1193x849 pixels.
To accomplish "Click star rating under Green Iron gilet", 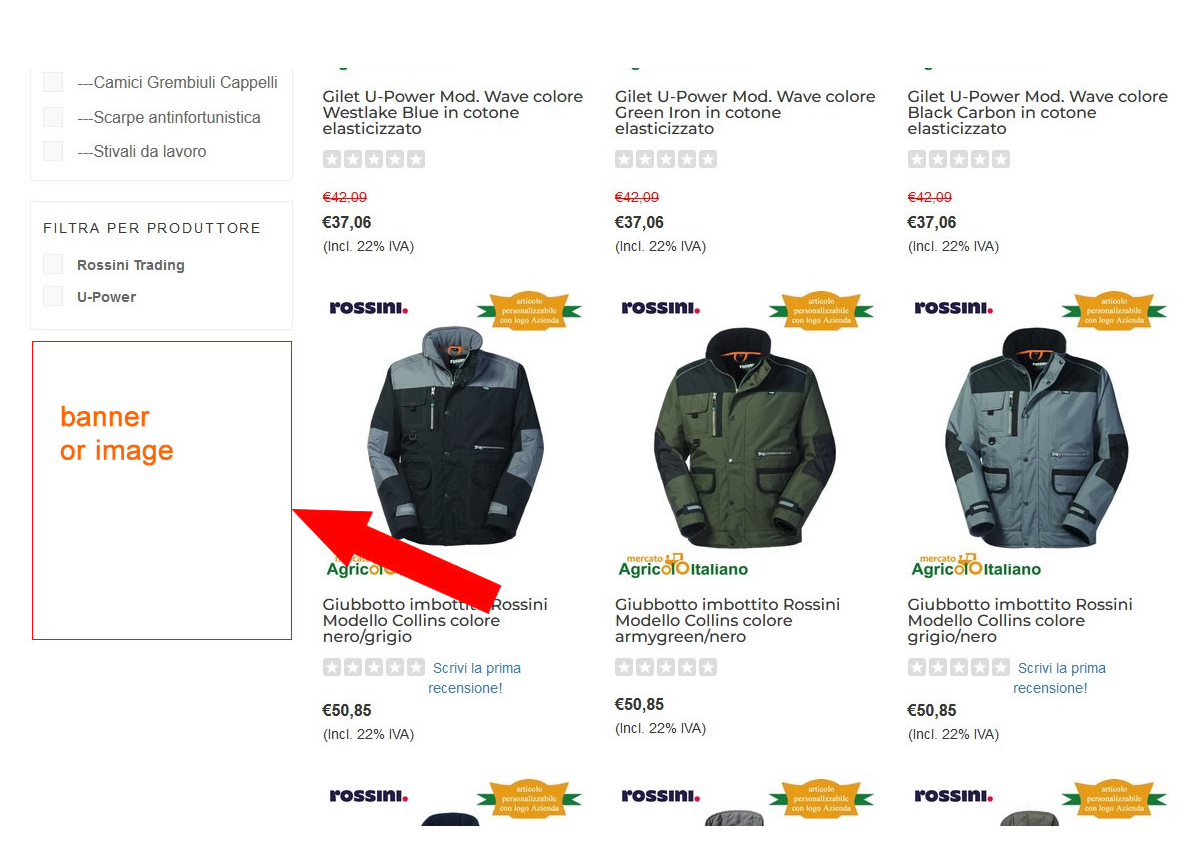I will pyautogui.click(x=666, y=159).
